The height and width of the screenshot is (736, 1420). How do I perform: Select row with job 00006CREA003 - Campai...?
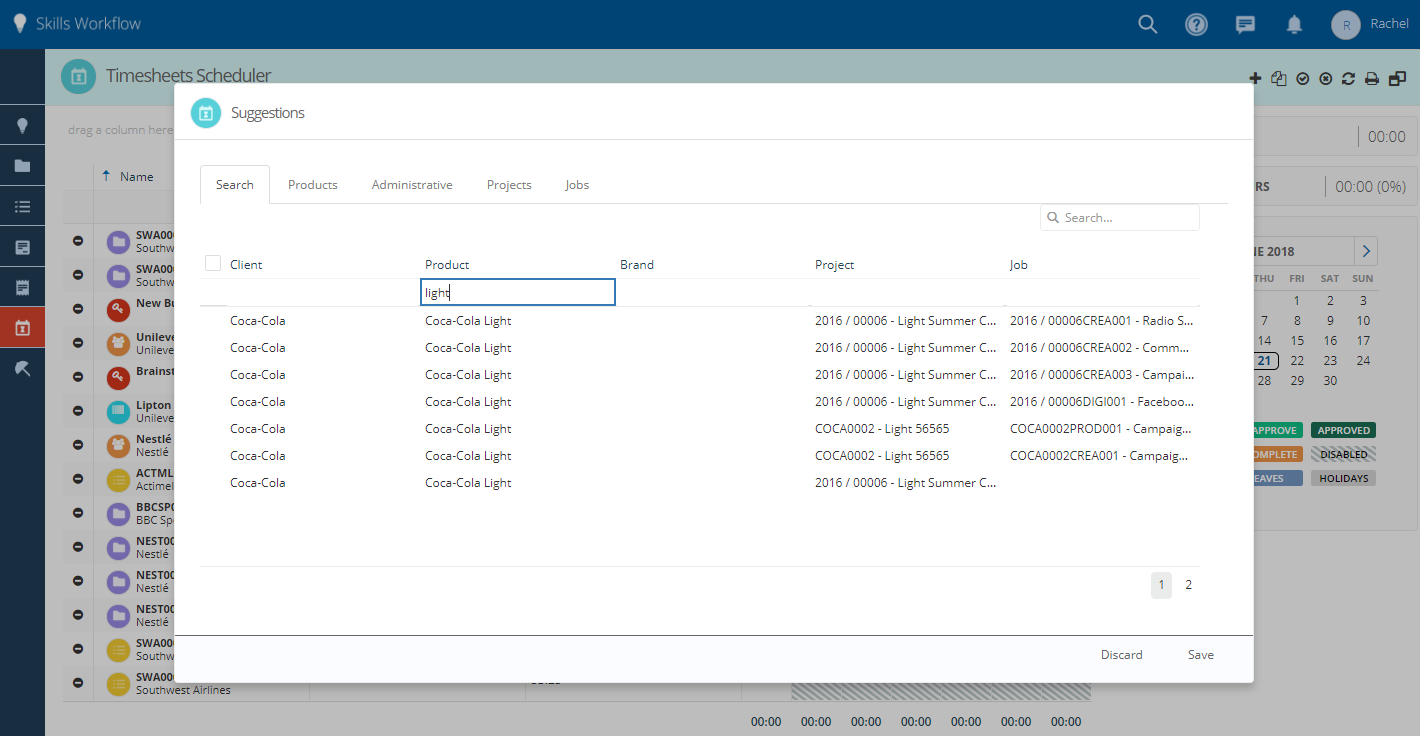700,375
